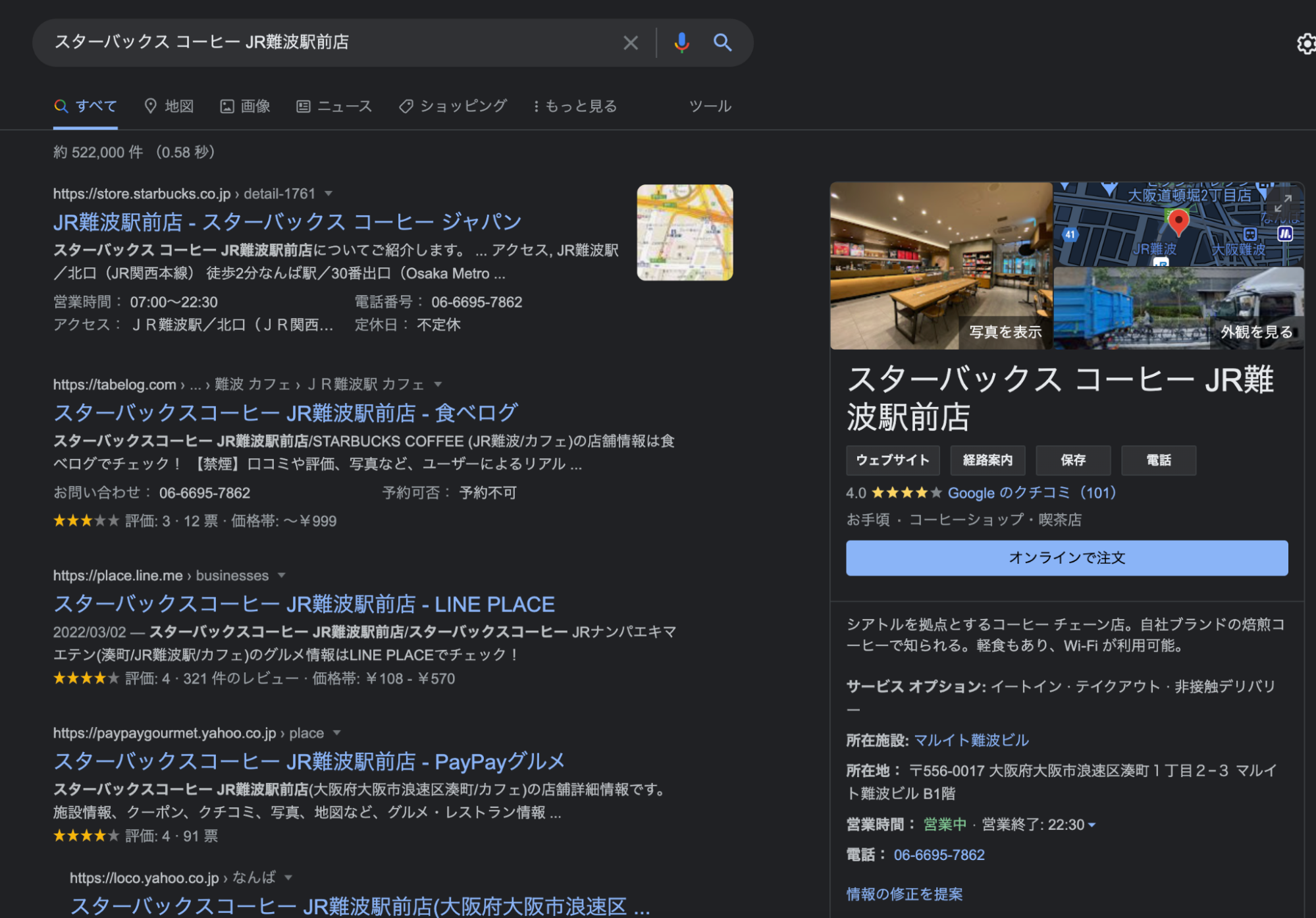The image size is (1316, 918).
Task: Switch to the 地図 tab
Action: coord(169,106)
